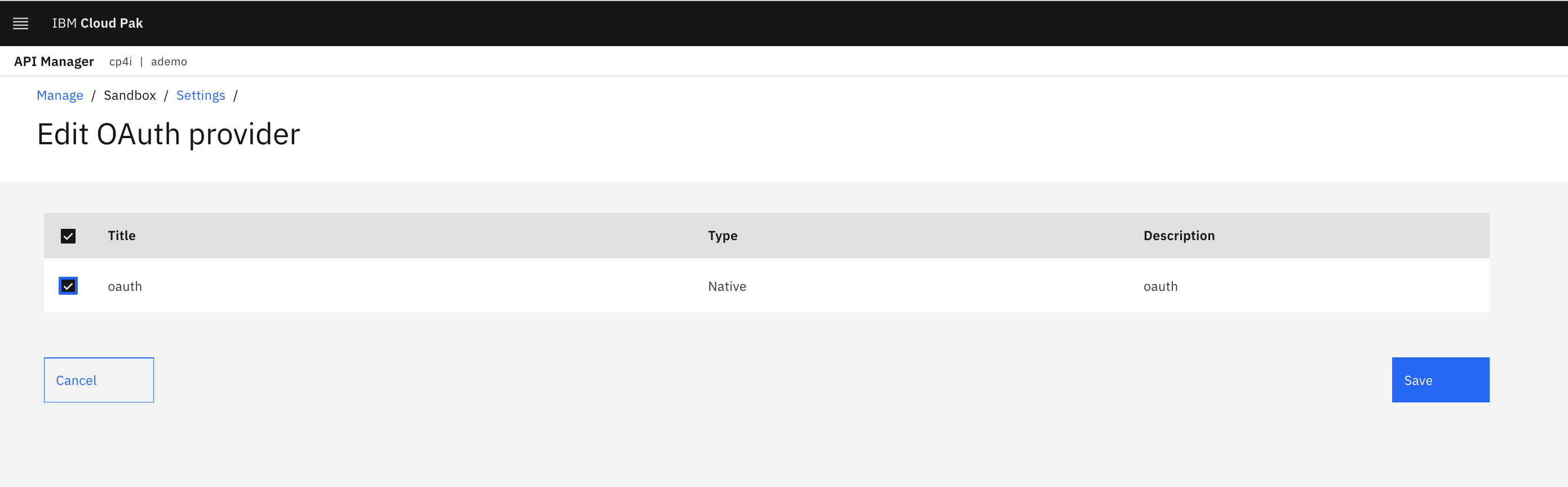Click the ademo label in the top bar
The image size is (1568, 487).
(x=169, y=61)
